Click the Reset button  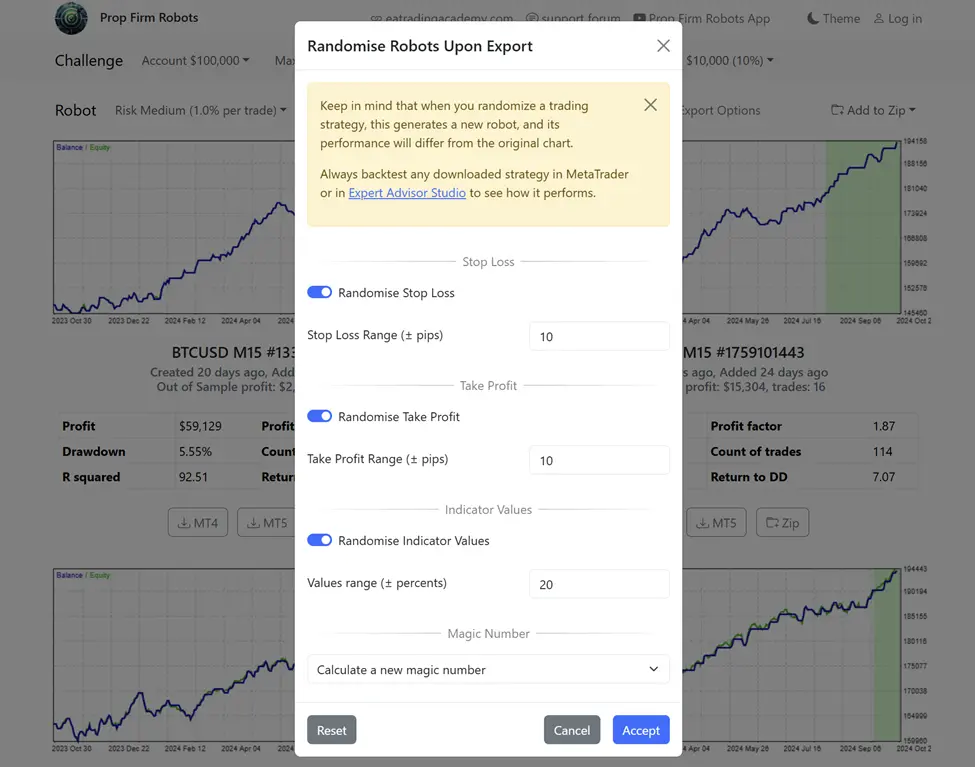tap(331, 730)
